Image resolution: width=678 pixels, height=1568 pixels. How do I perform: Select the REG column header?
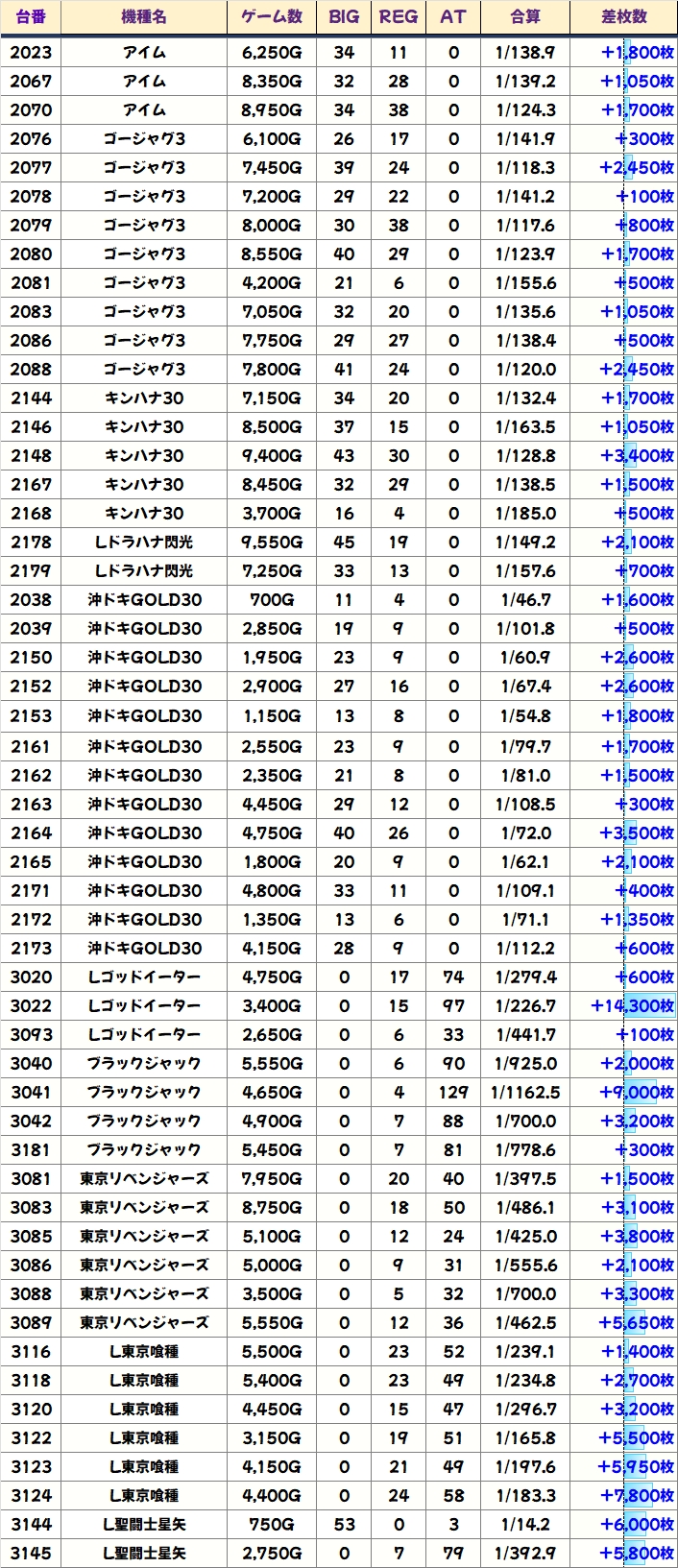(399, 17)
